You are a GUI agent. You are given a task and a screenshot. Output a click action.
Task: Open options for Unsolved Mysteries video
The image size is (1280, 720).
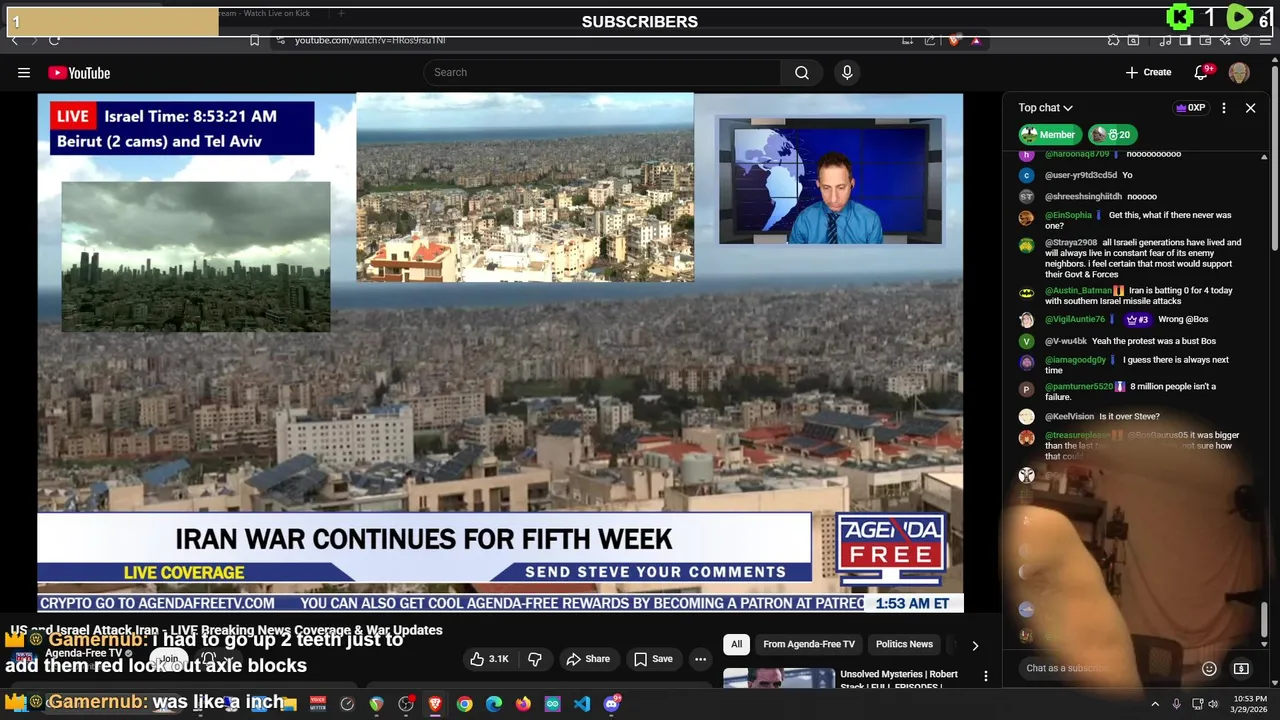click(x=985, y=677)
